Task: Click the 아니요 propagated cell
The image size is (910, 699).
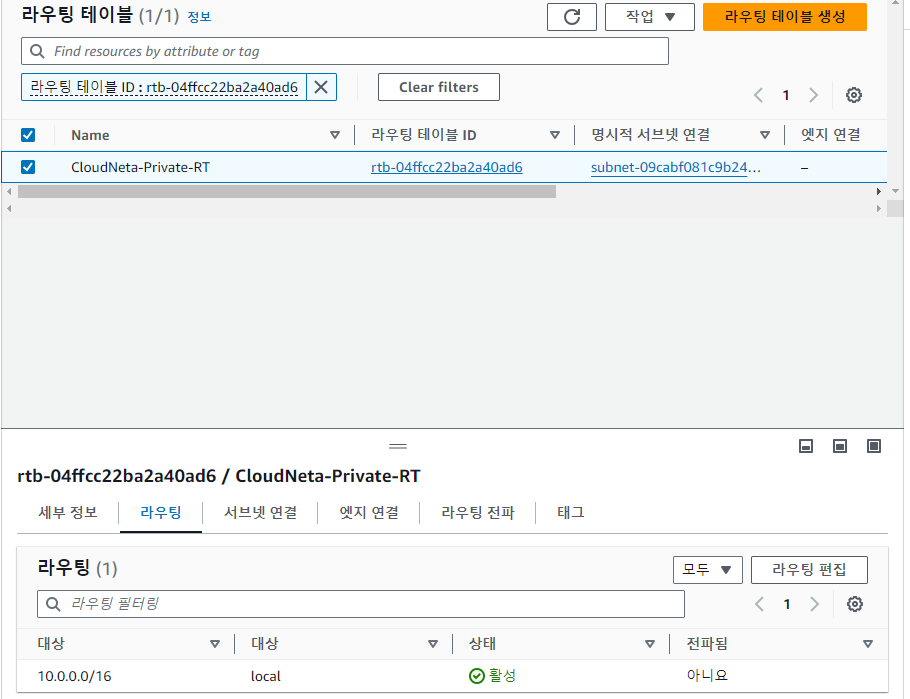Action: 707,676
